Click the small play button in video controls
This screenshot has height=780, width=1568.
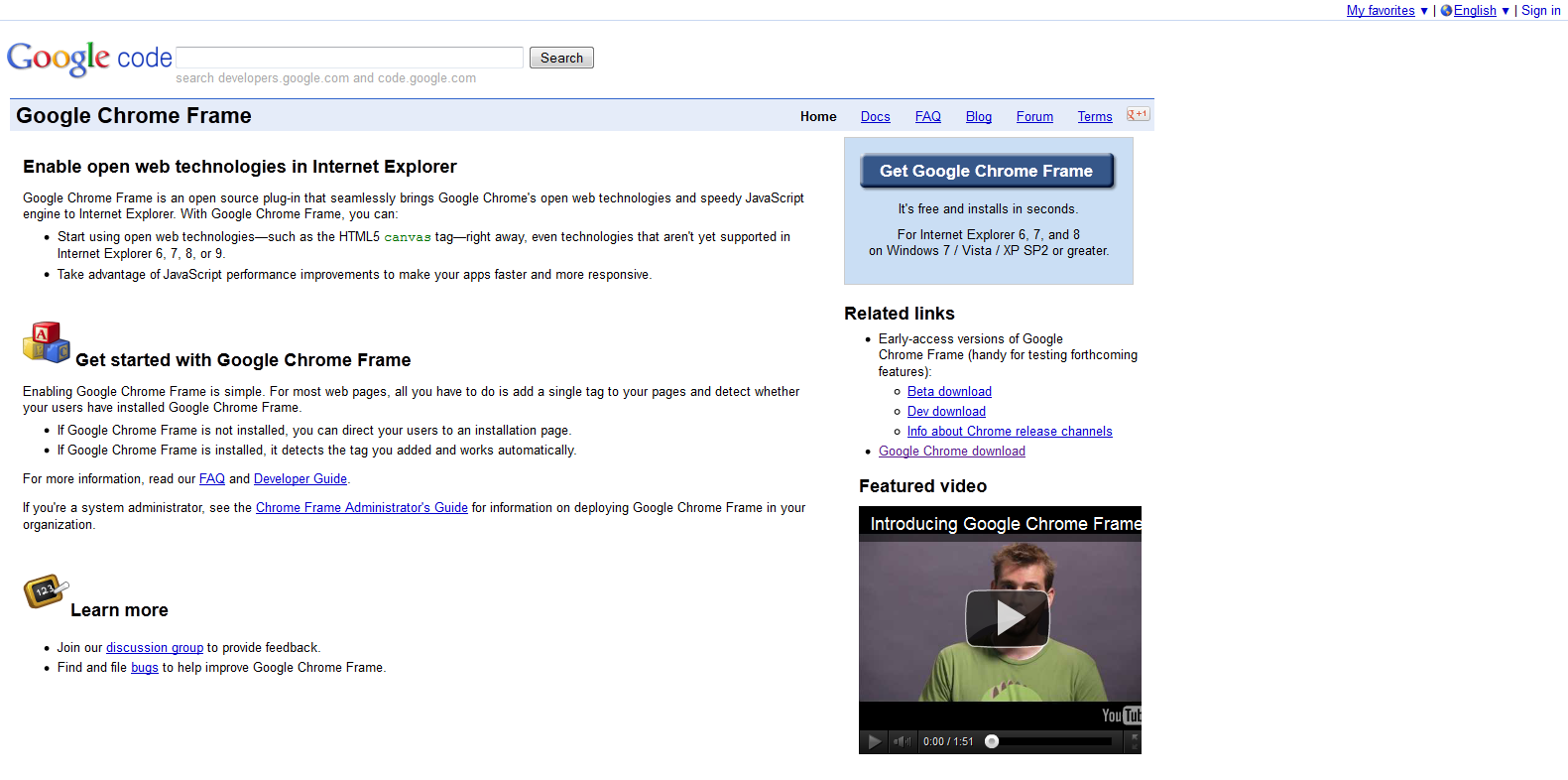(874, 741)
